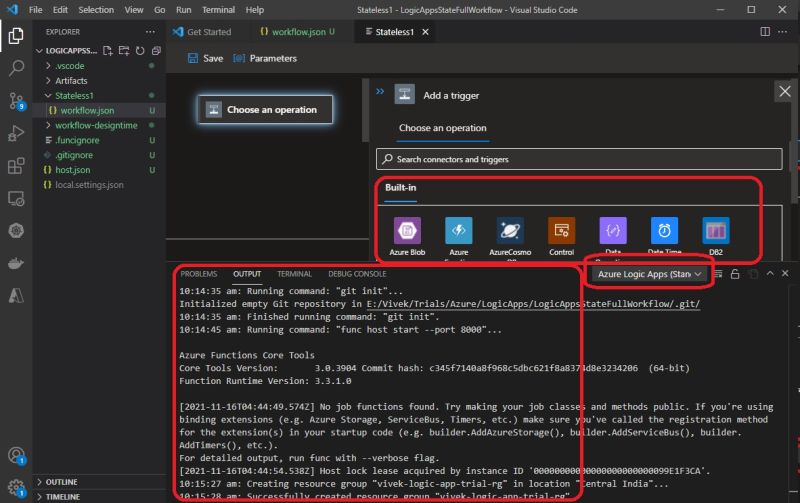Switch to the PROBLEMS panel tab

(198, 274)
